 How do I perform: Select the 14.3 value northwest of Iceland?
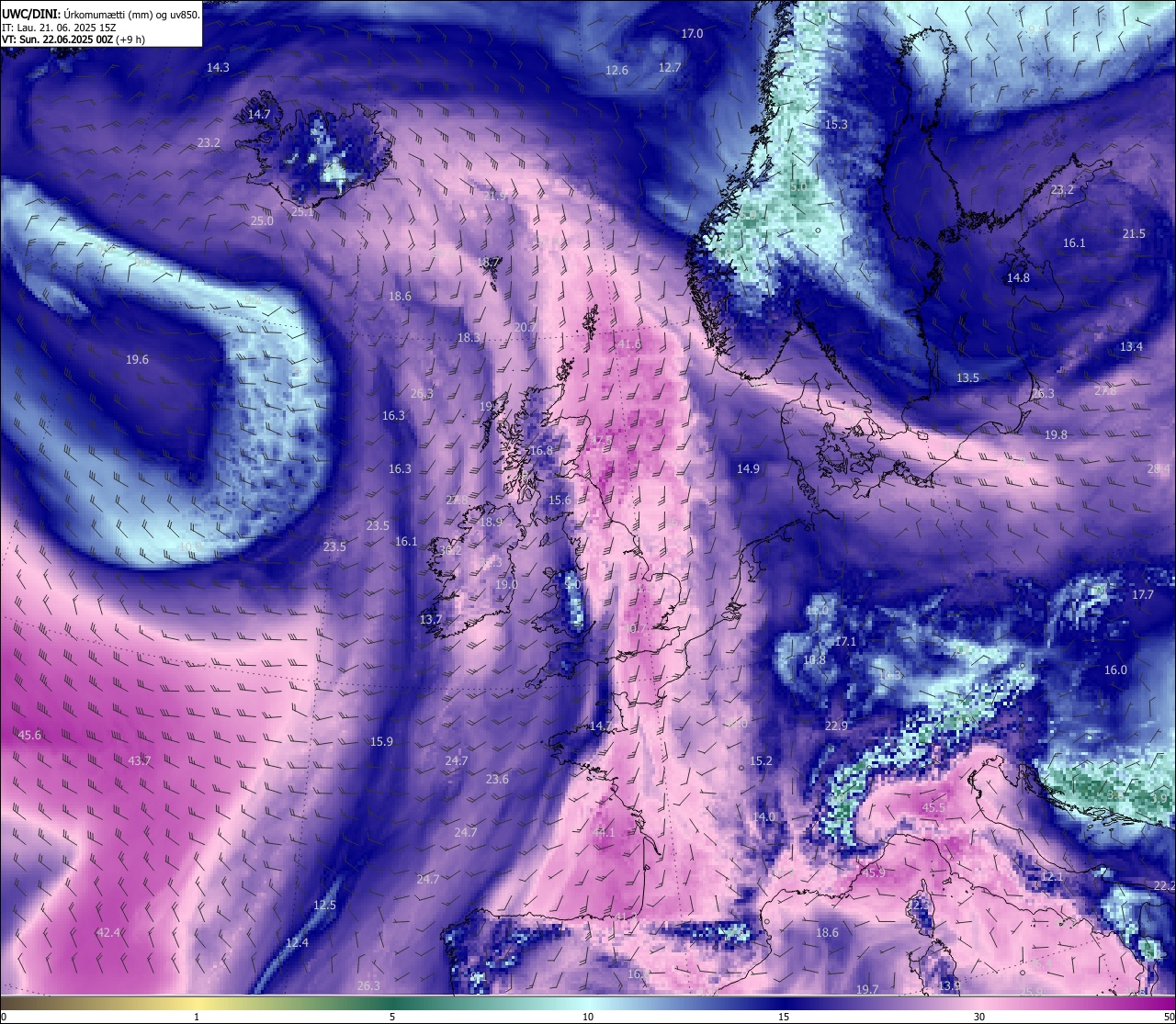tap(218, 67)
